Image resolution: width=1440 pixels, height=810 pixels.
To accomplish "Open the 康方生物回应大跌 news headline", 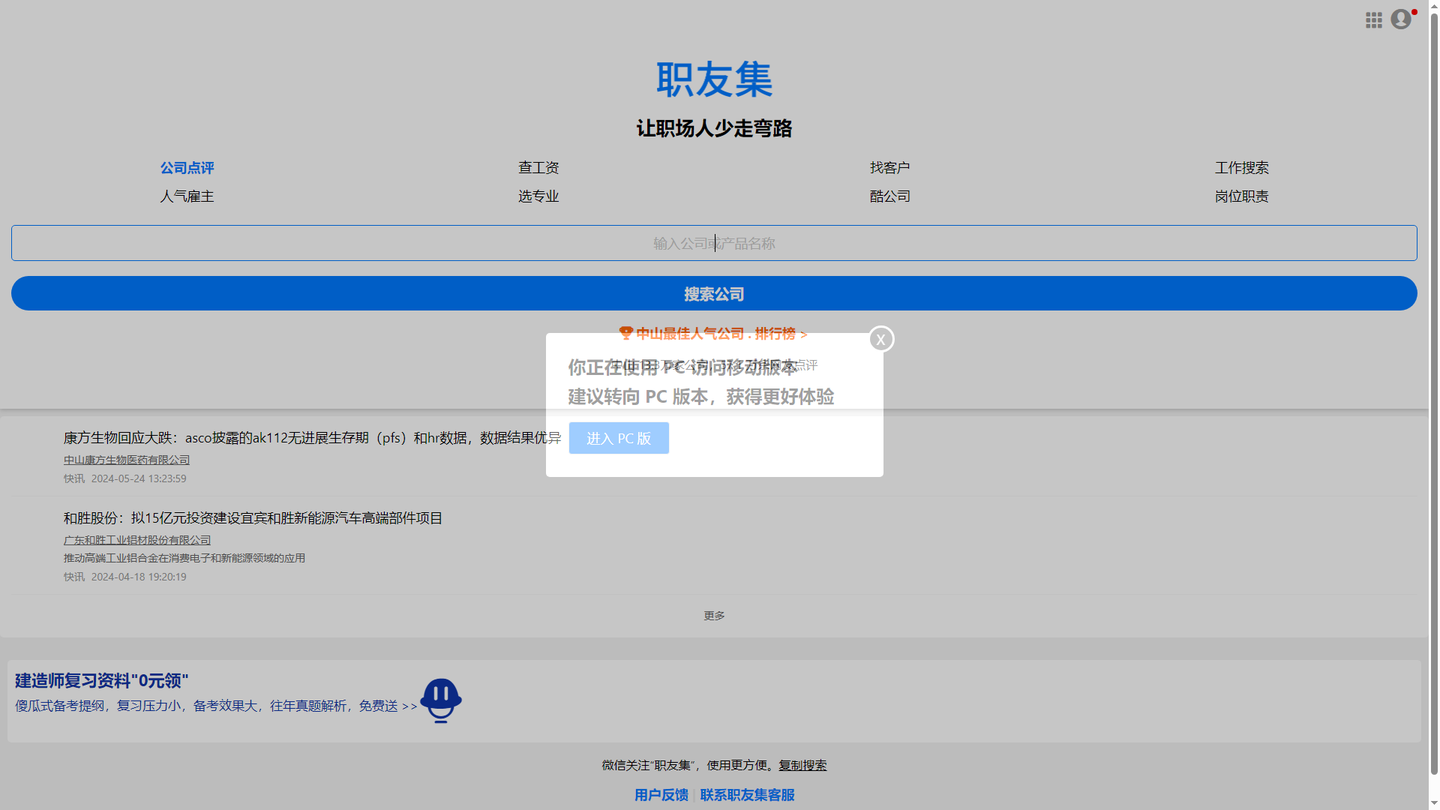I will (312, 438).
